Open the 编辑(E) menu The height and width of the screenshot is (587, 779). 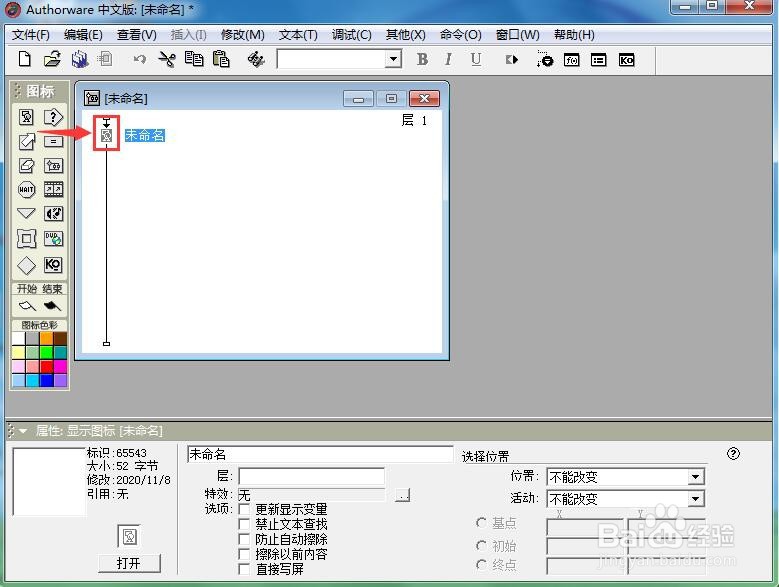coord(83,35)
